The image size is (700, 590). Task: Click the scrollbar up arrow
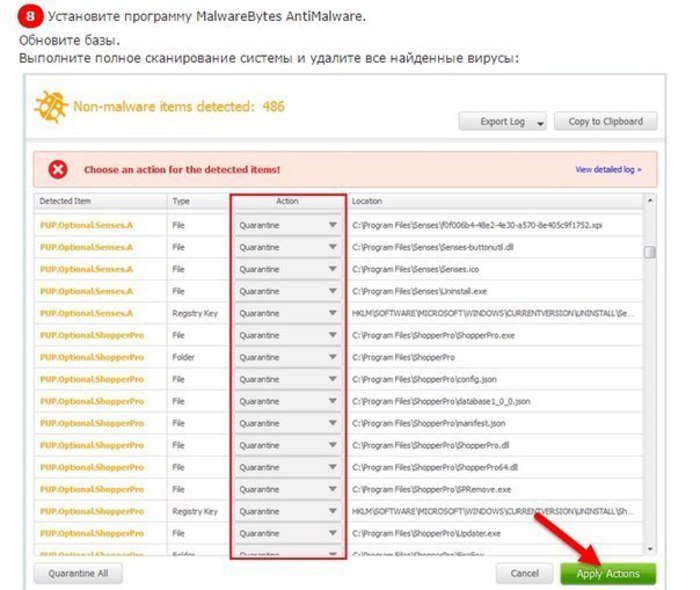click(x=650, y=202)
